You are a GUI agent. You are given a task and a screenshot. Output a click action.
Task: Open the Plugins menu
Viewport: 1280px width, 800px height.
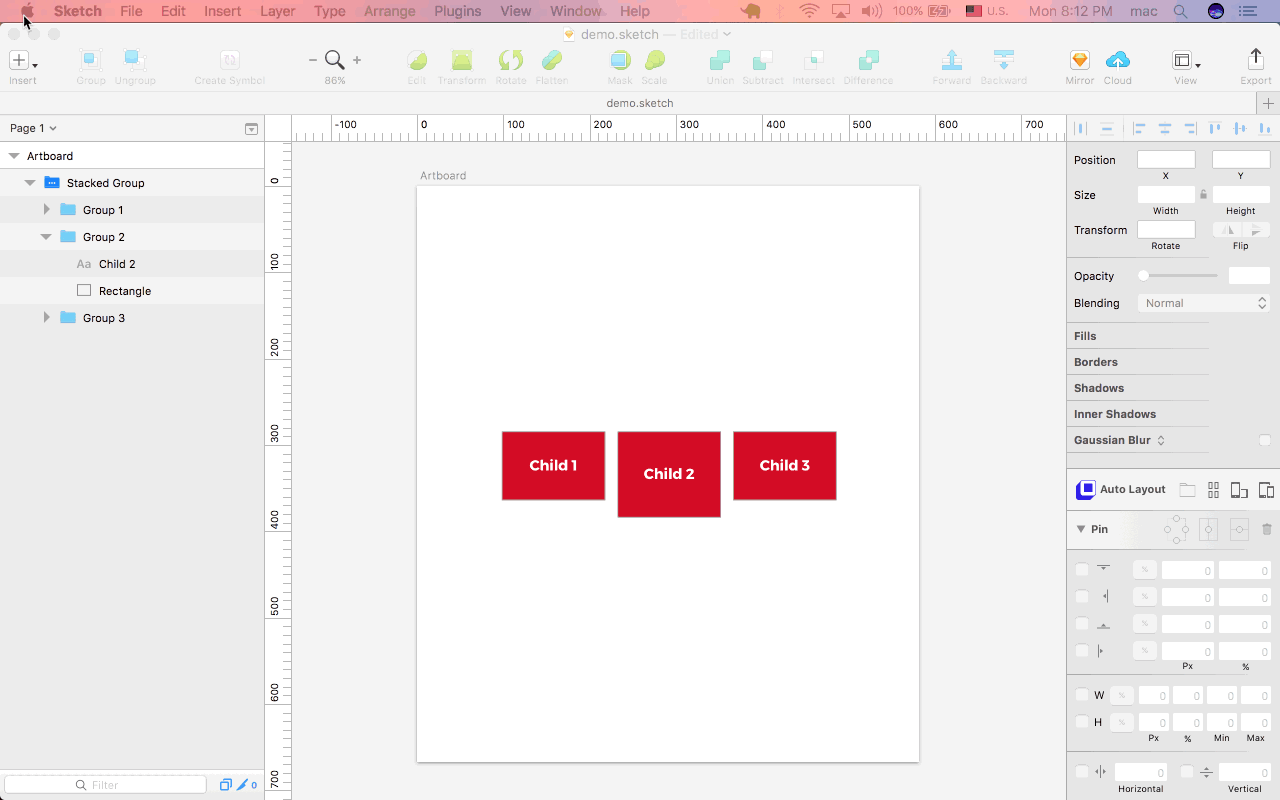tap(457, 11)
